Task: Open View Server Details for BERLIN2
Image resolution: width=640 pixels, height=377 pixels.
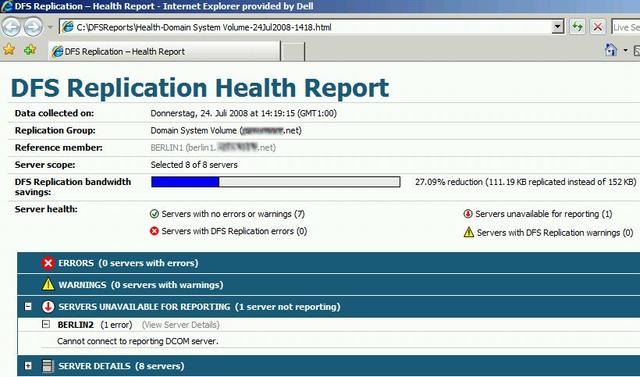Action: click(x=181, y=325)
